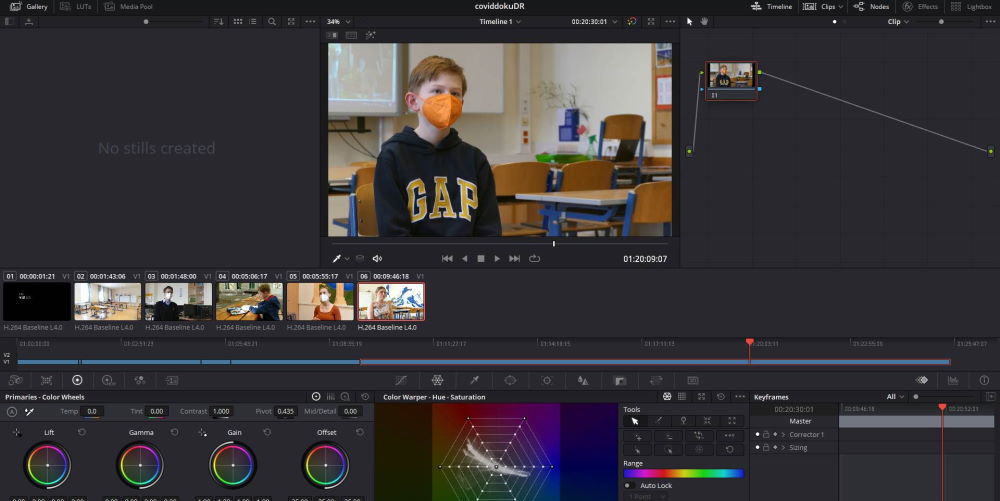Click the gallery search icon

tap(272, 22)
